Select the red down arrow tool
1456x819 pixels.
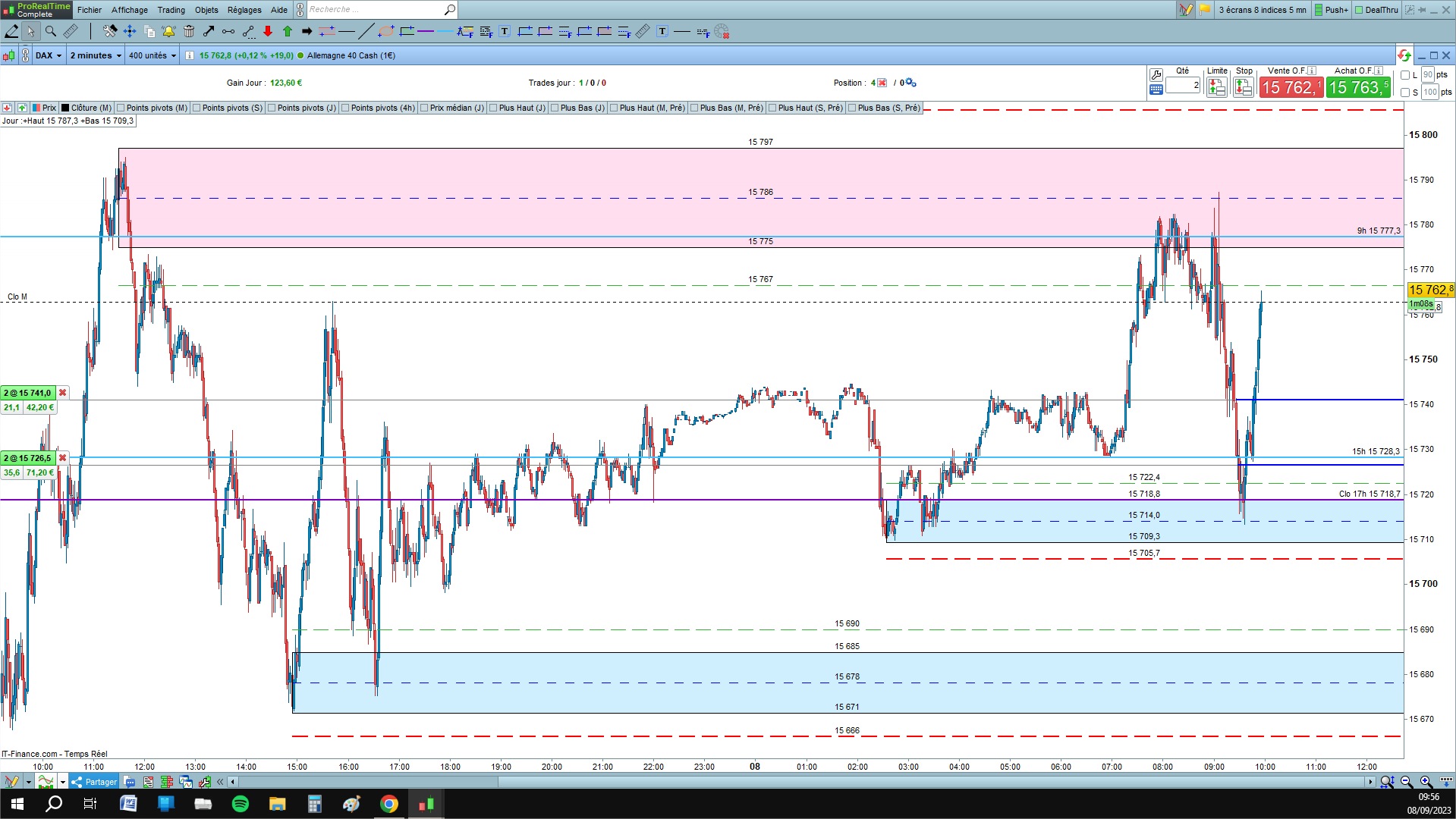tap(268, 31)
